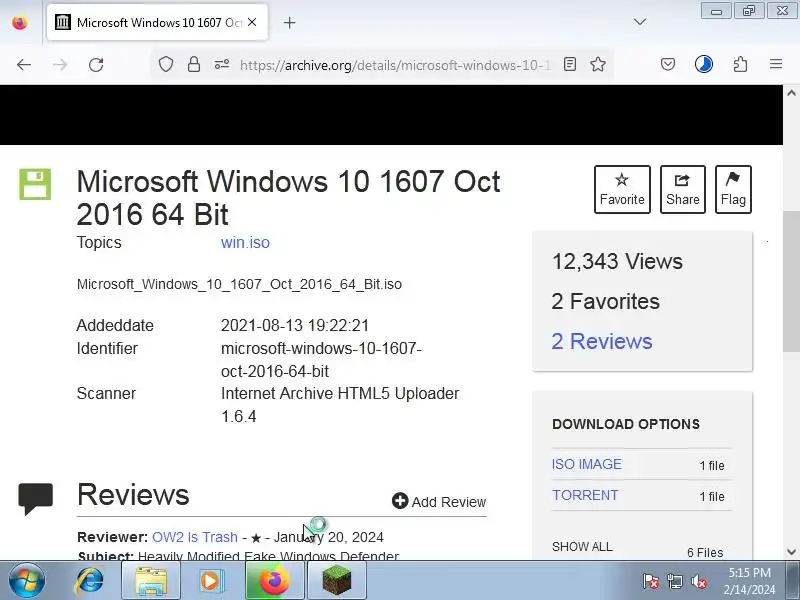800x600 pixels.
Task: Expand the list all tabs chevron
Action: coord(640,22)
